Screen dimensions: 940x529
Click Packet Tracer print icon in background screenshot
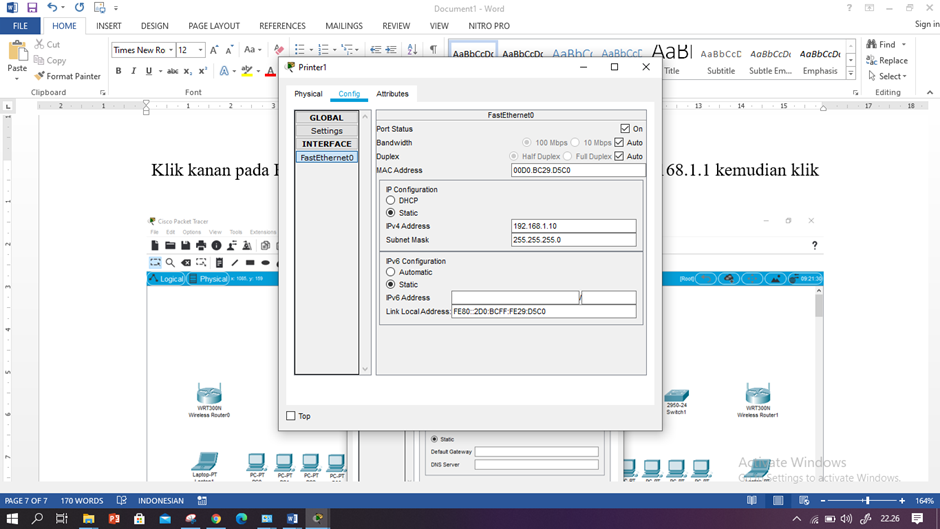tap(201, 245)
